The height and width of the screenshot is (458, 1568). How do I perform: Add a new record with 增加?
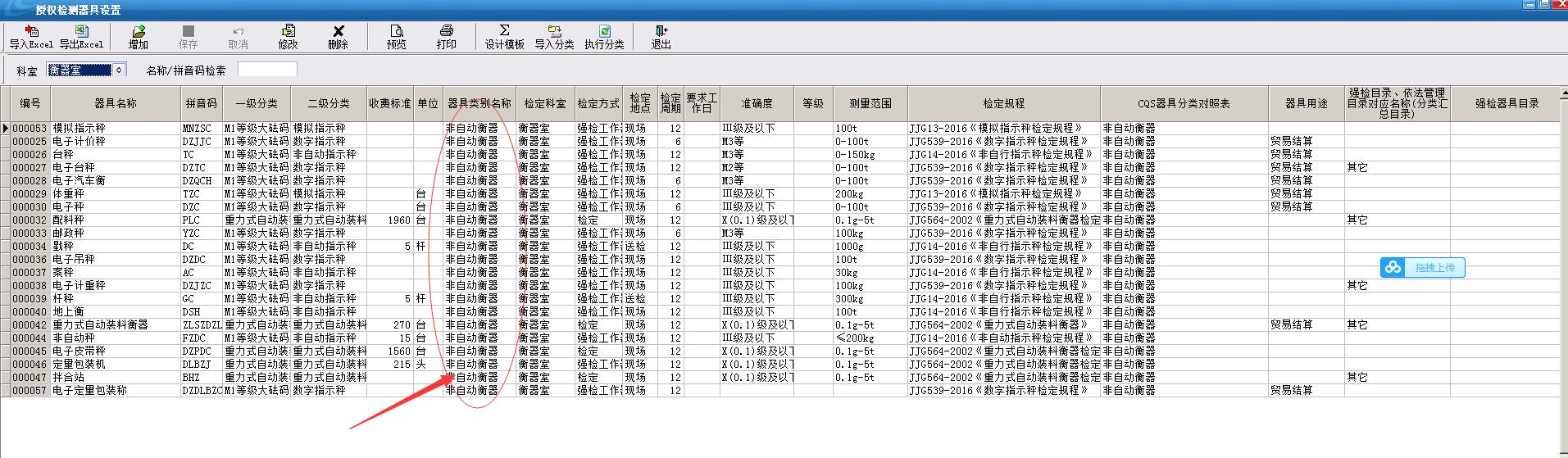point(139,37)
